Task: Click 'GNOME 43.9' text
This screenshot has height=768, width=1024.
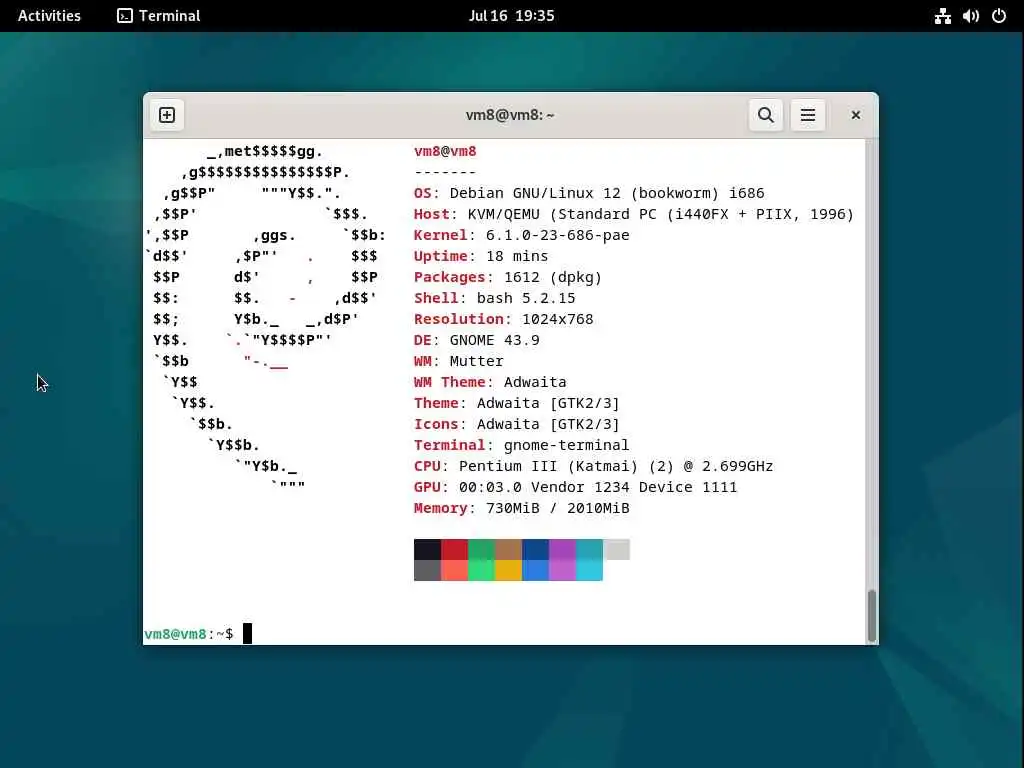Action: click(494, 340)
